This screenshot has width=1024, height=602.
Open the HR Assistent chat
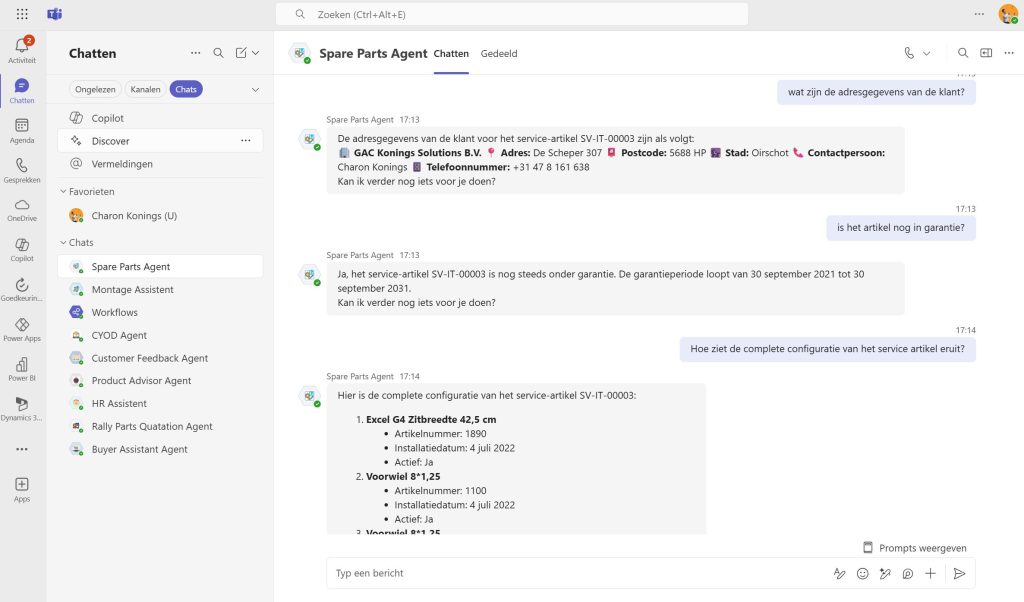point(160,404)
